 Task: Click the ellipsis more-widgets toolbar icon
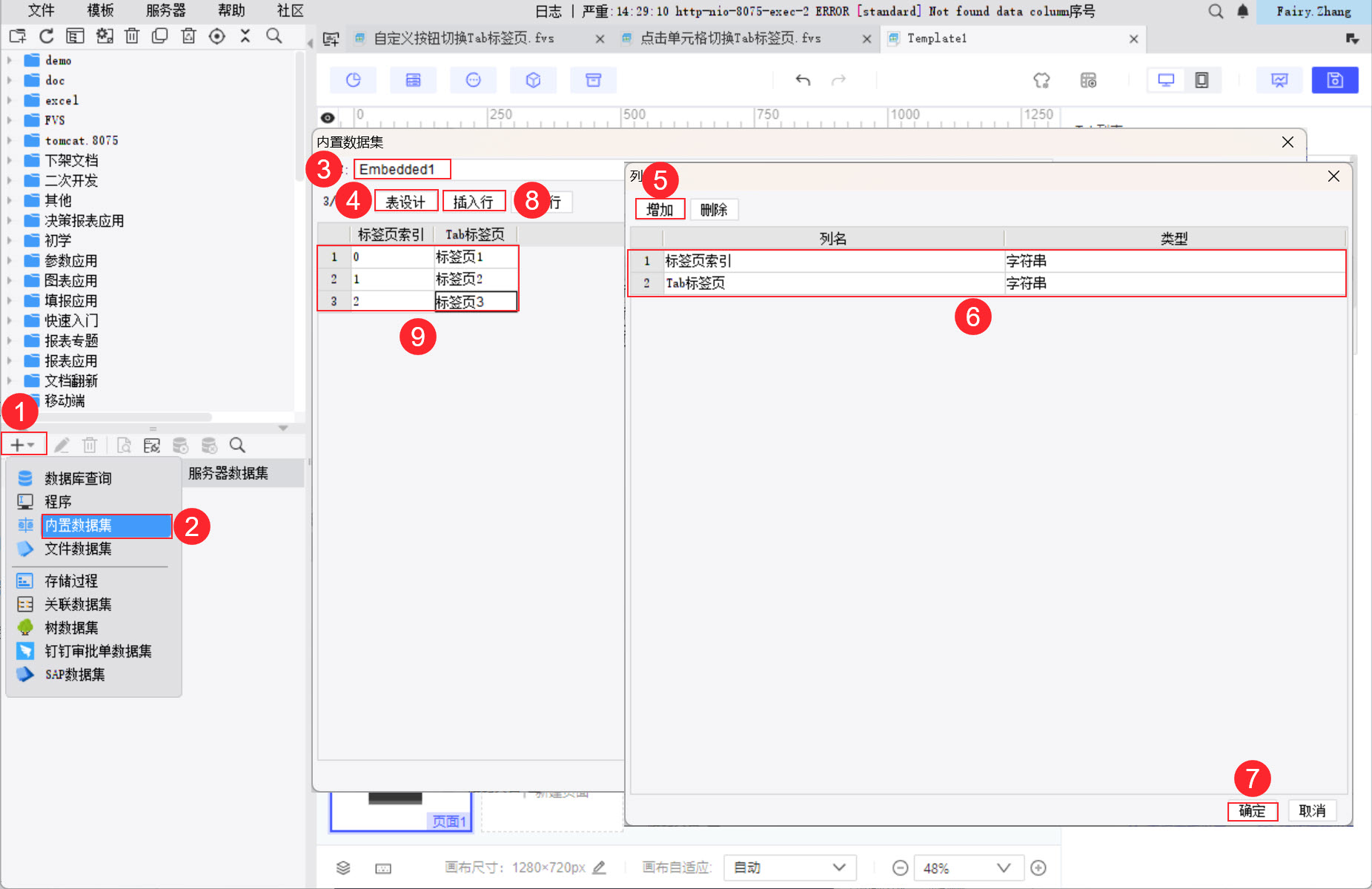click(x=474, y=80)
